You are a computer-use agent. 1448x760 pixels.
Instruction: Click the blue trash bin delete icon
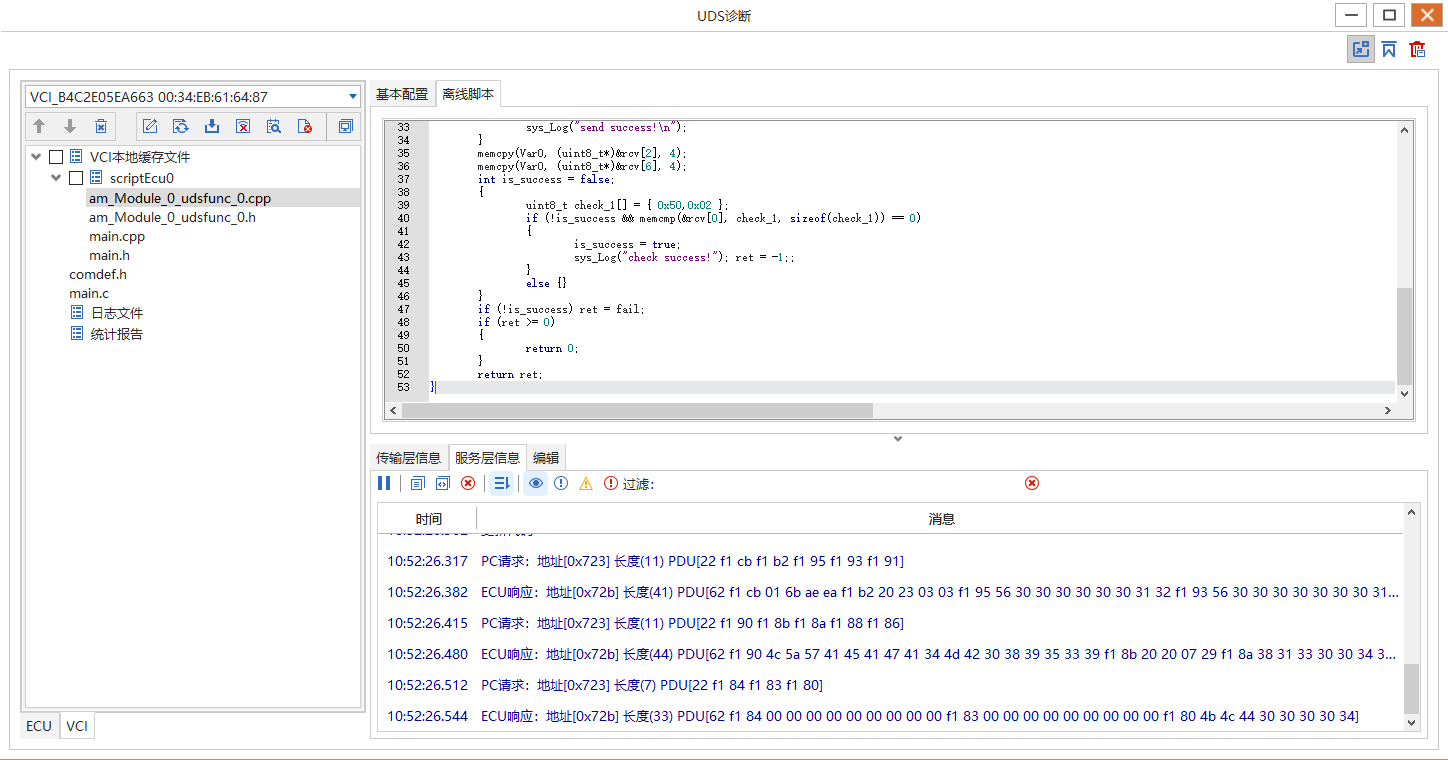(101, 126)
